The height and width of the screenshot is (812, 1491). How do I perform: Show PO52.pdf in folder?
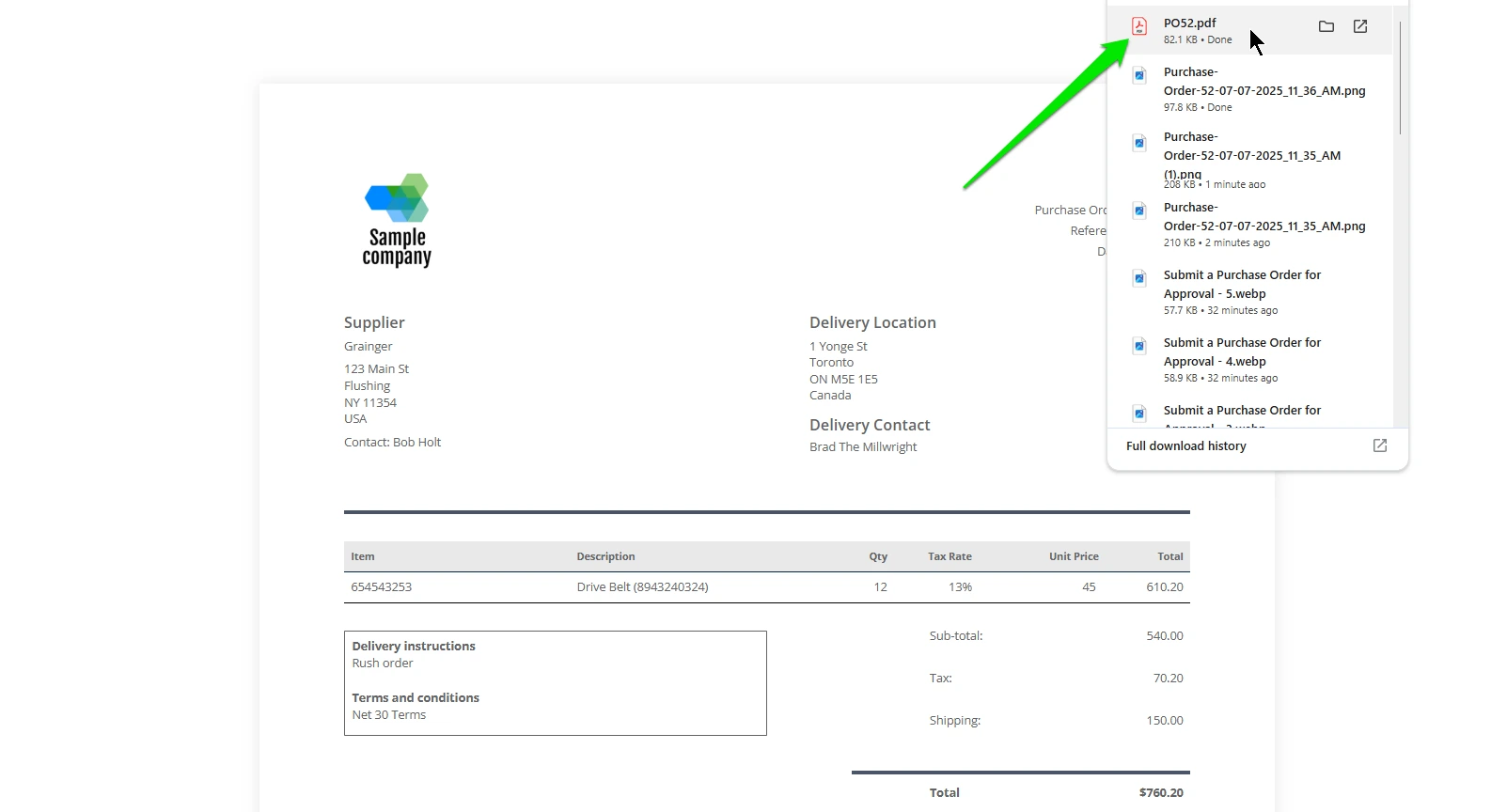point(1326,26)
